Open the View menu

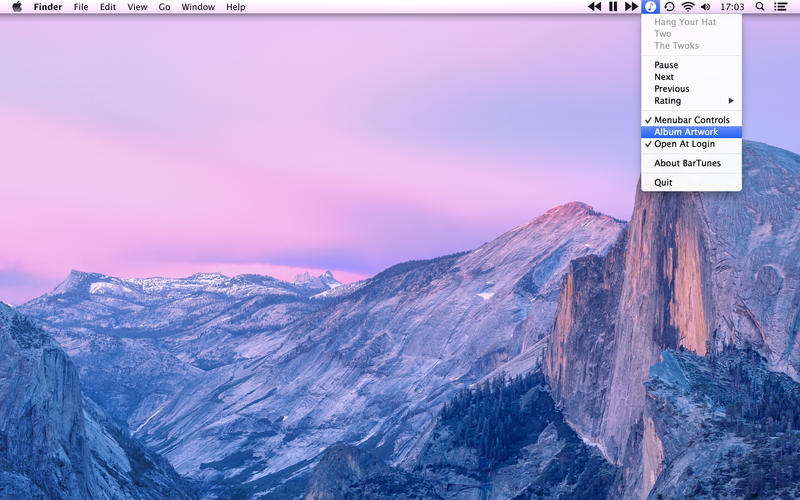pyautogui.click(x=137, y=7)
